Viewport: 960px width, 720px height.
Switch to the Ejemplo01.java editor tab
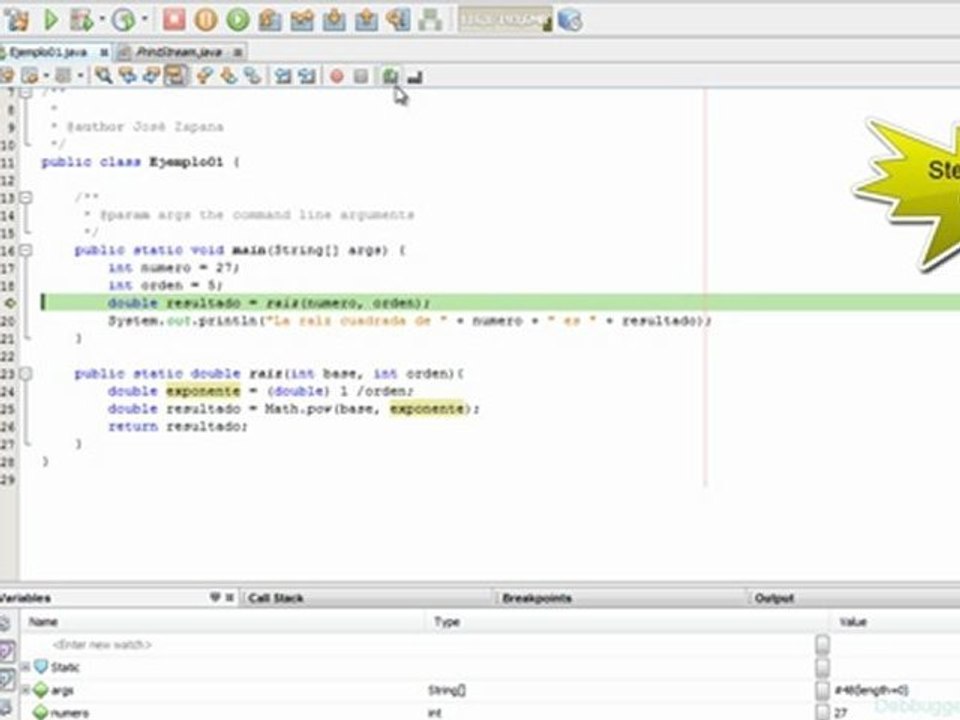48,52
